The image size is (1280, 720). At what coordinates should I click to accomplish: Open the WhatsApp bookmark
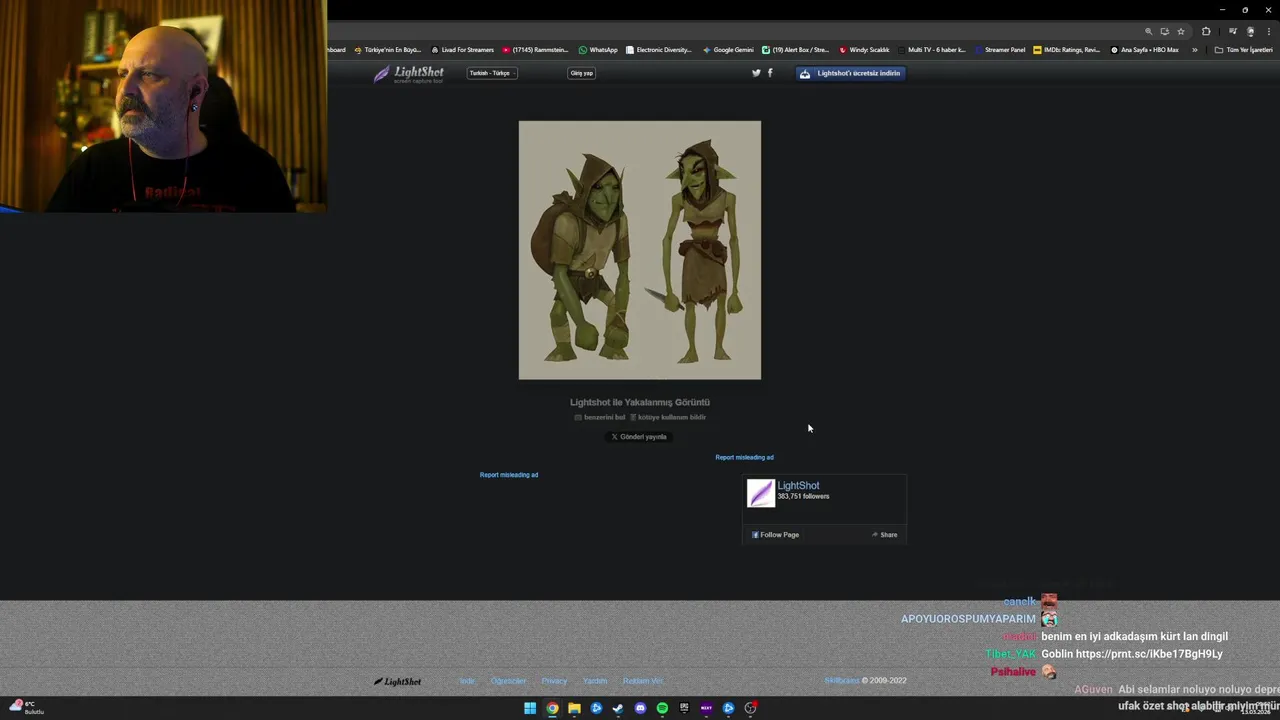click(x=598, y=50)
